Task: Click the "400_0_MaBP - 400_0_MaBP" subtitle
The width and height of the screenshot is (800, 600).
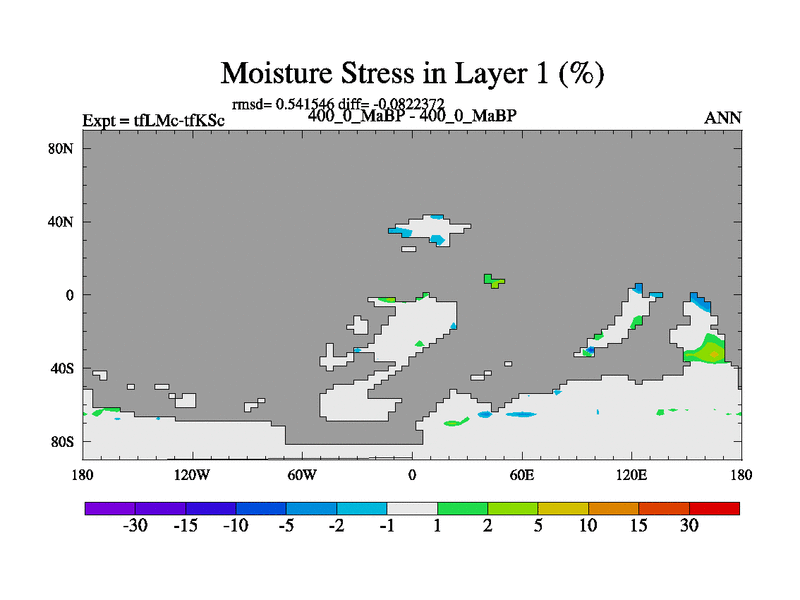Action: click(x=412, y=116)
